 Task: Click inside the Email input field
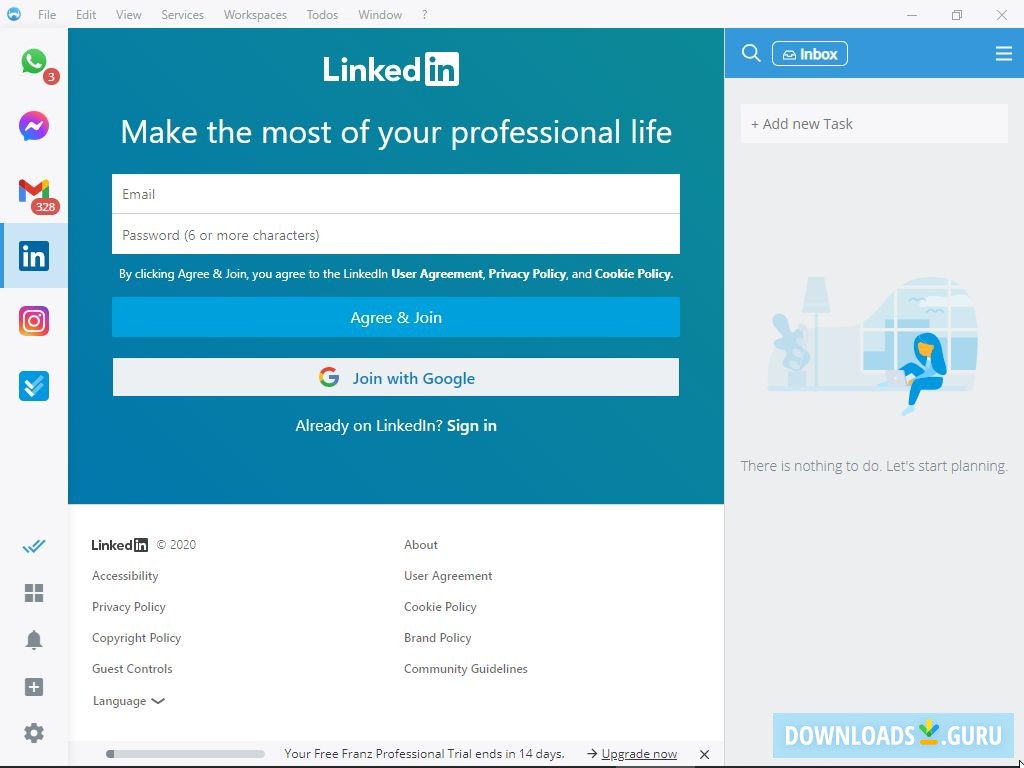(396, 193)
